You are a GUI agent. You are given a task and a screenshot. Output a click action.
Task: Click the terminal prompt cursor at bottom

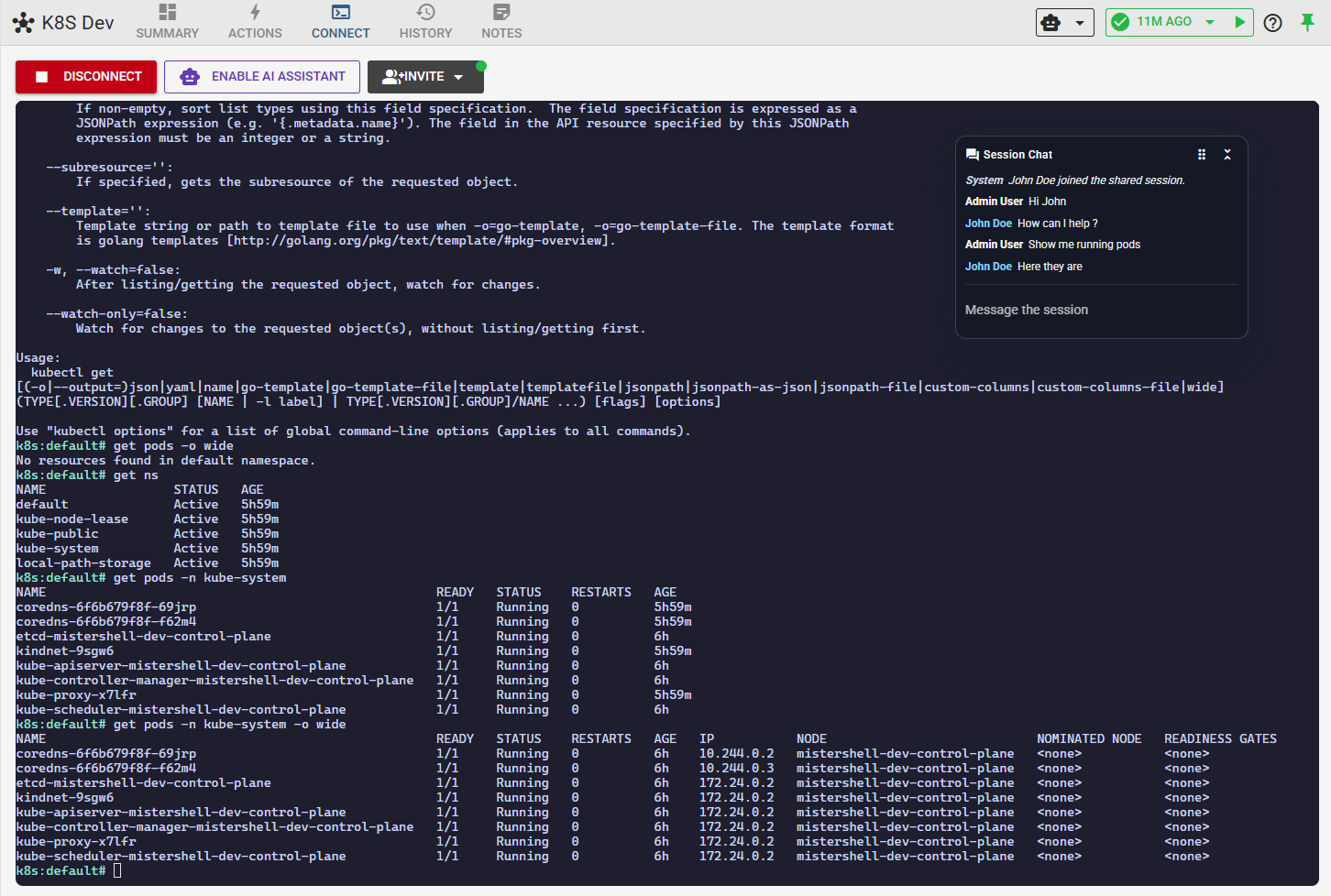point(117,870)
